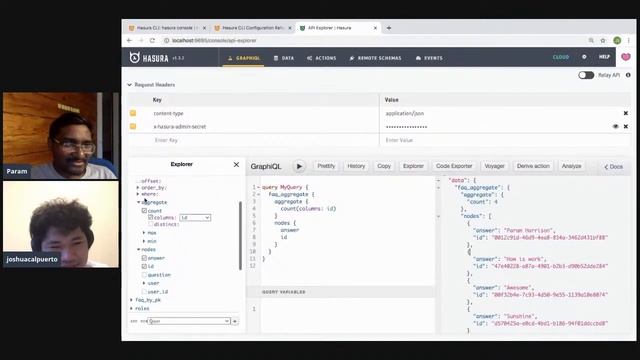640x360 pixels.
Task: Open the Chrome profile avatar
Action: [x=617, y=40]
